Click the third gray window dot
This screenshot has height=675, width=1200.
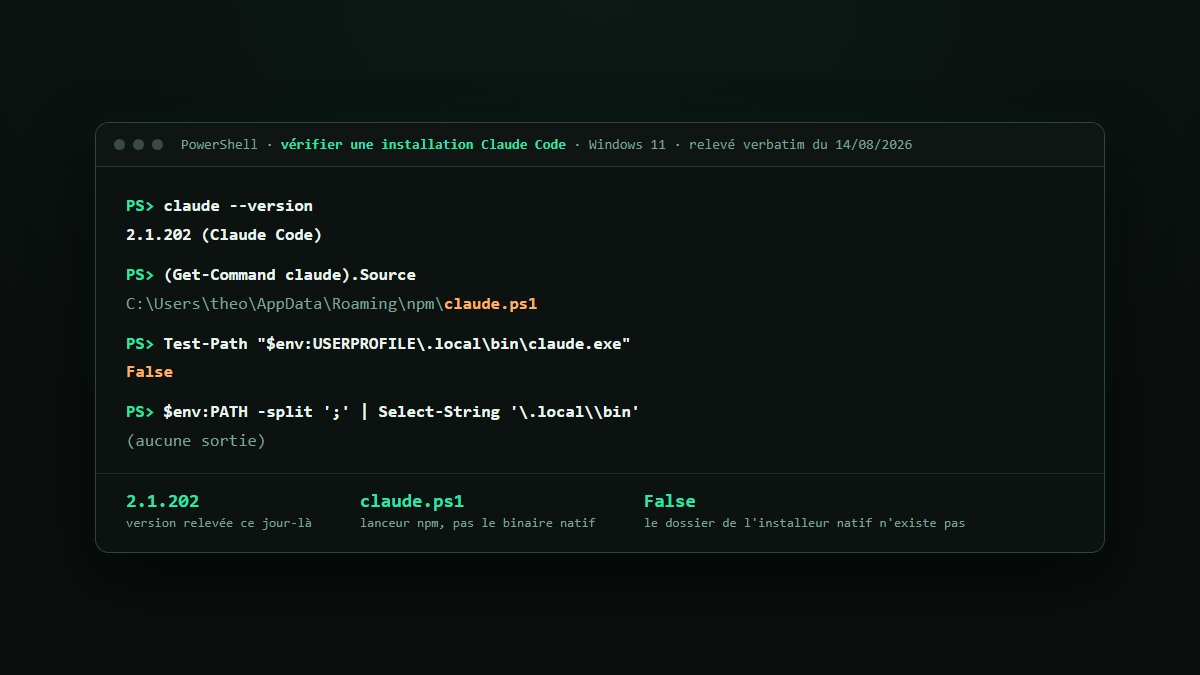pos(157,145)
